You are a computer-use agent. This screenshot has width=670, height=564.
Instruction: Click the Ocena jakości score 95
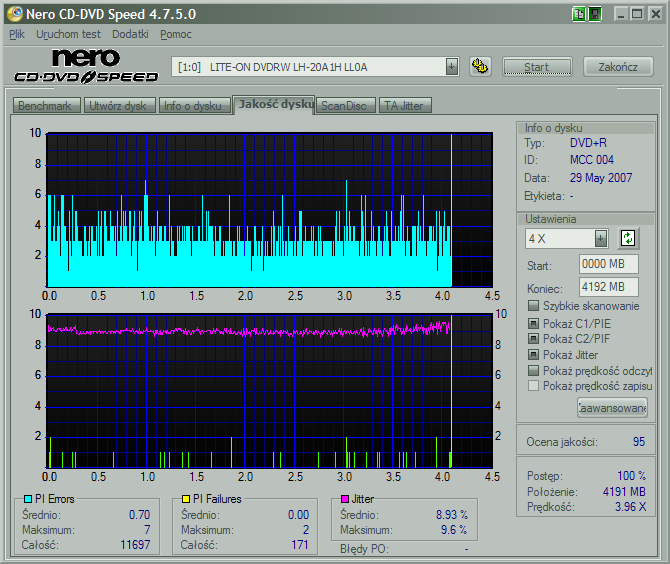click(639, 441)
